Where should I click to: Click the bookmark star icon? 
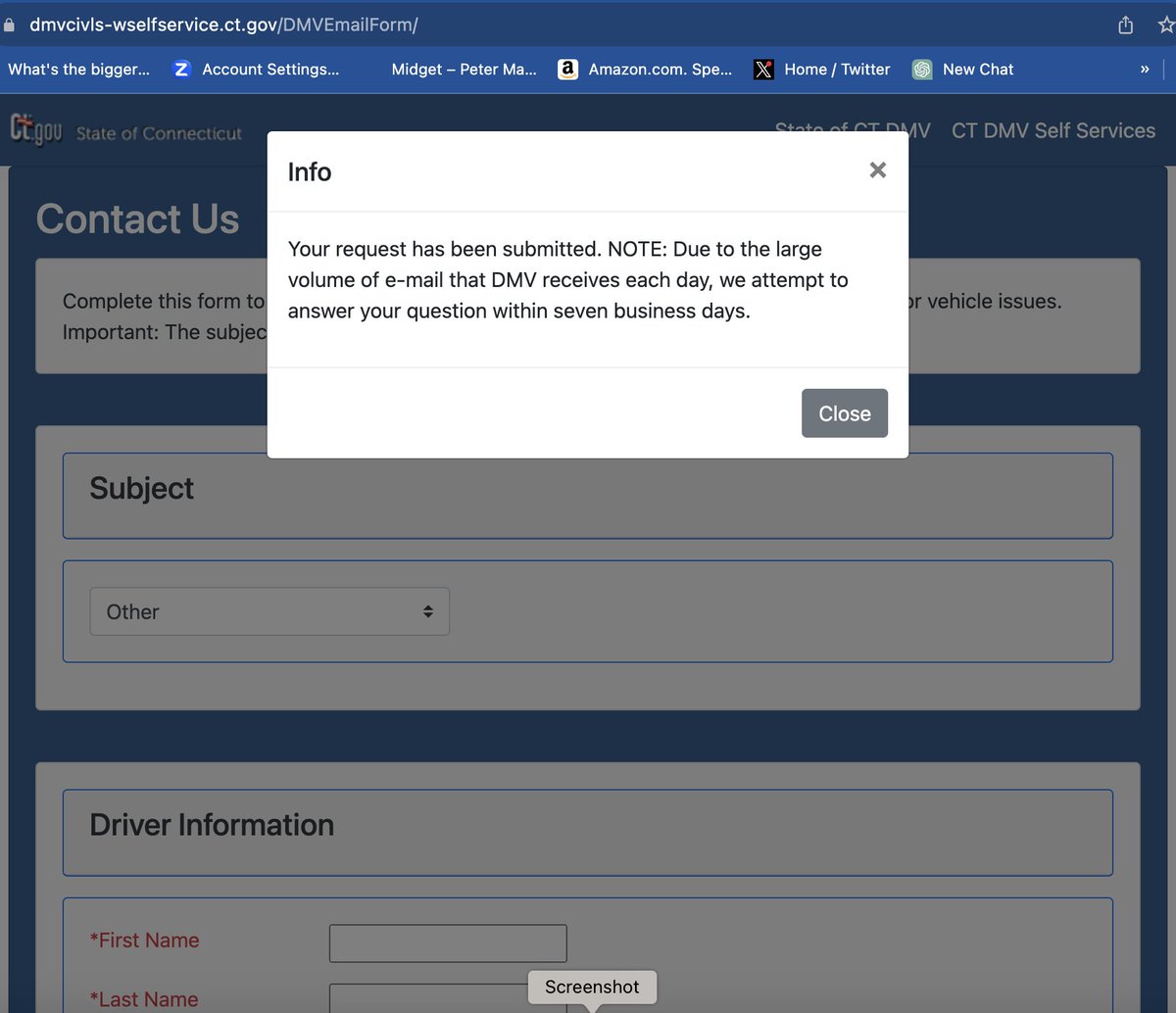1165,24
